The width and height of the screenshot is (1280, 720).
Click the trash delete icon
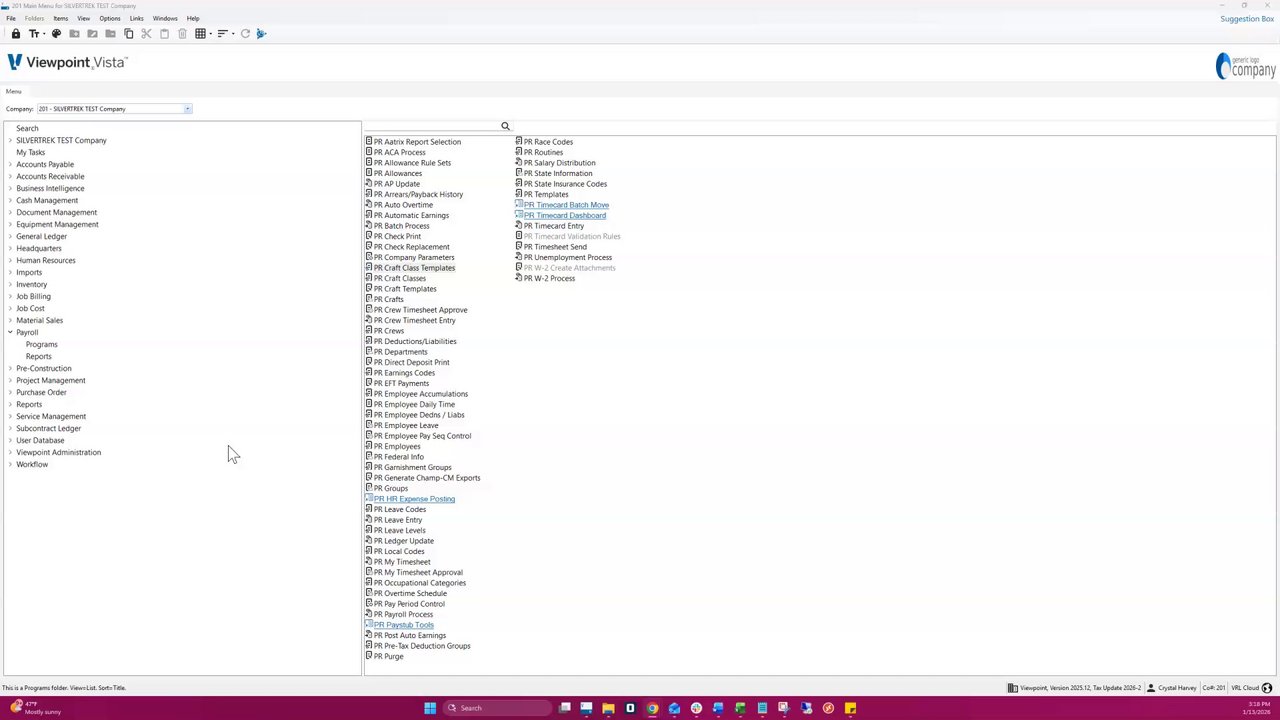click(x=182, y=34)
